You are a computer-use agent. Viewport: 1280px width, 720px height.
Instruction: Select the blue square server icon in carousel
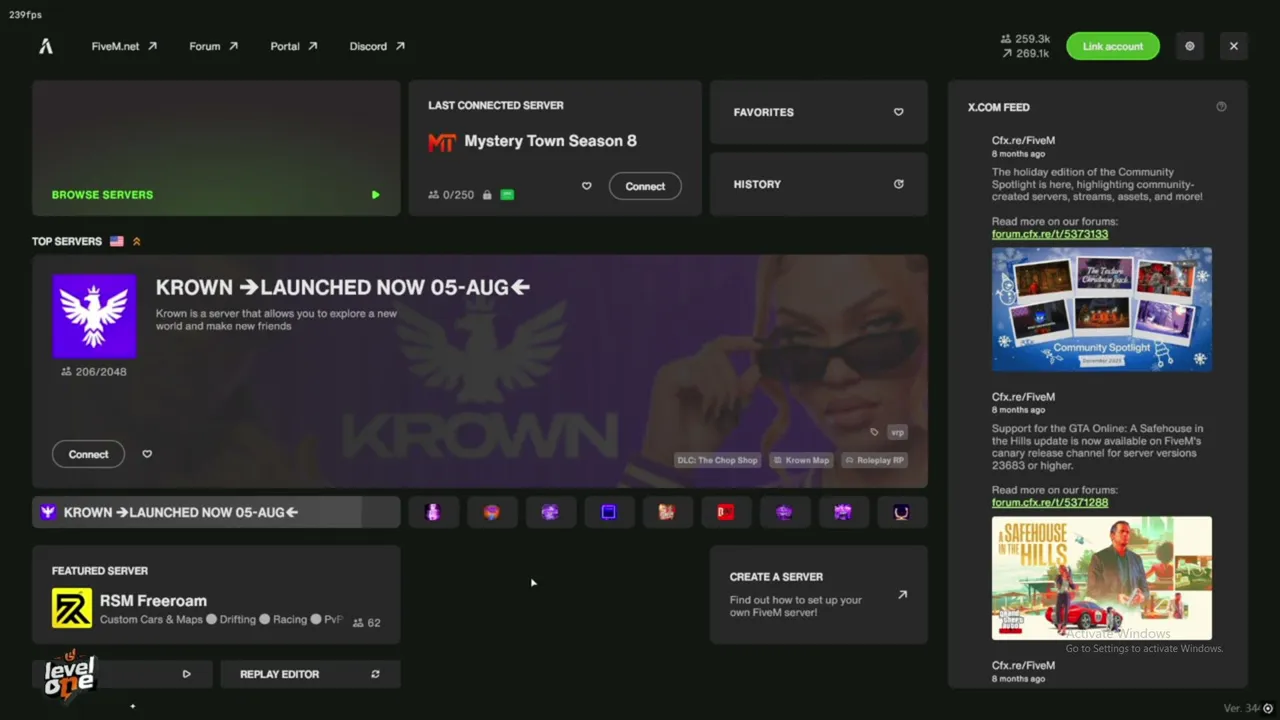(608, 512)
